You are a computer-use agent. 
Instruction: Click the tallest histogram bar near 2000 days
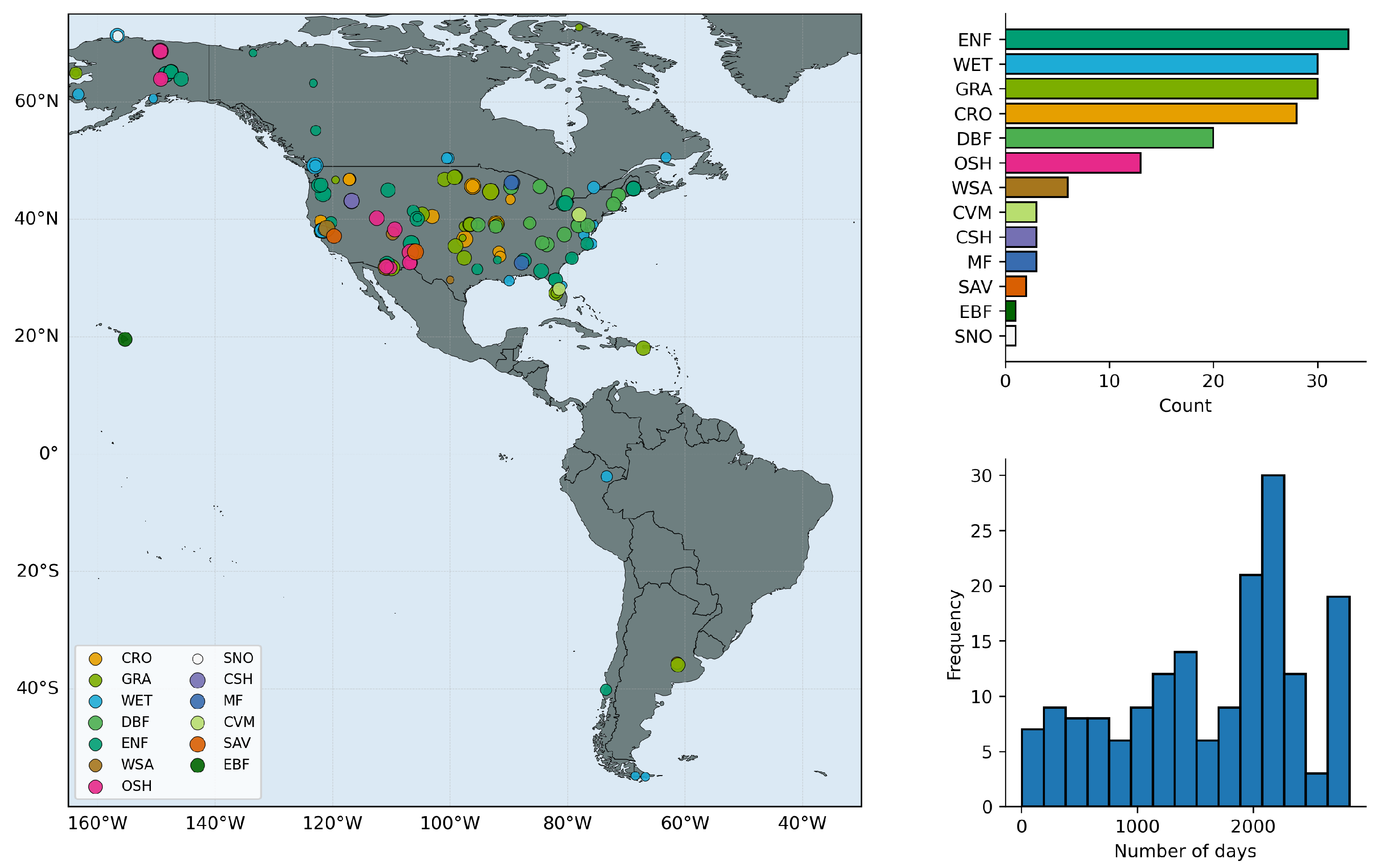coord(1273,641)
